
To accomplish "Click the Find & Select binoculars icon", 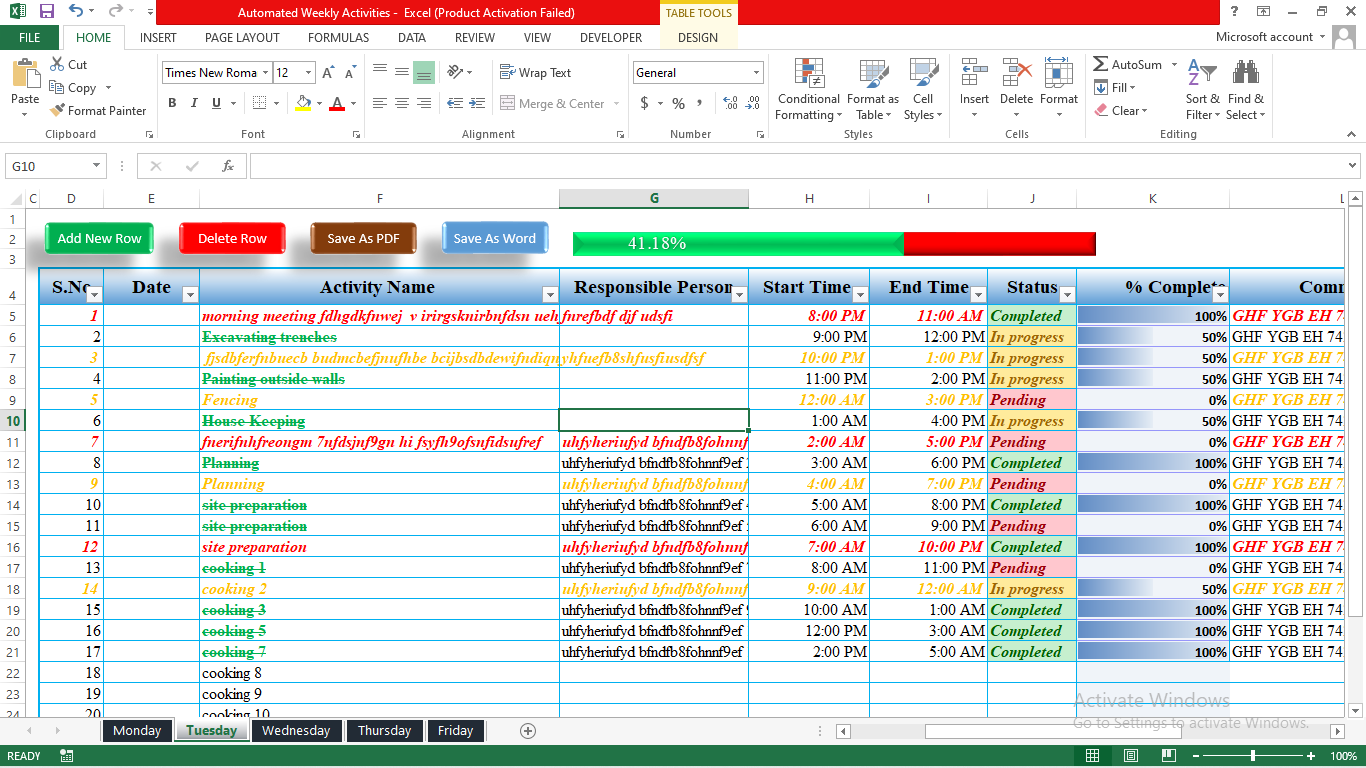I will 1245,75.
